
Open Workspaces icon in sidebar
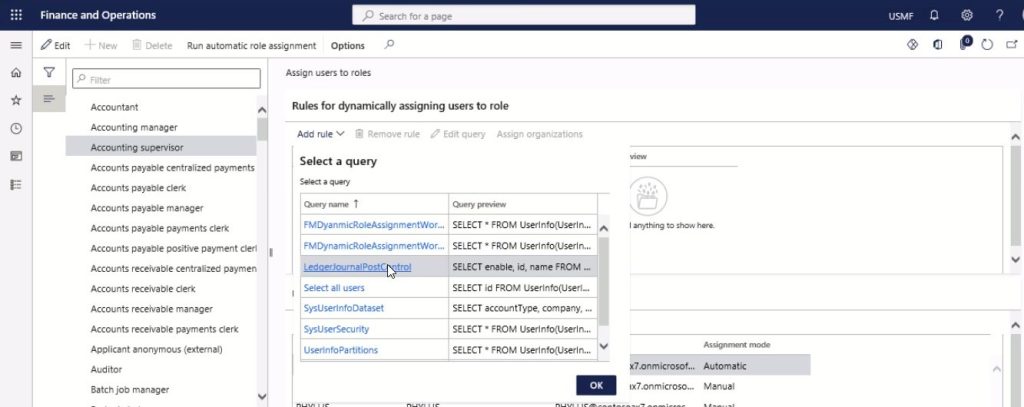pos(16,156)
